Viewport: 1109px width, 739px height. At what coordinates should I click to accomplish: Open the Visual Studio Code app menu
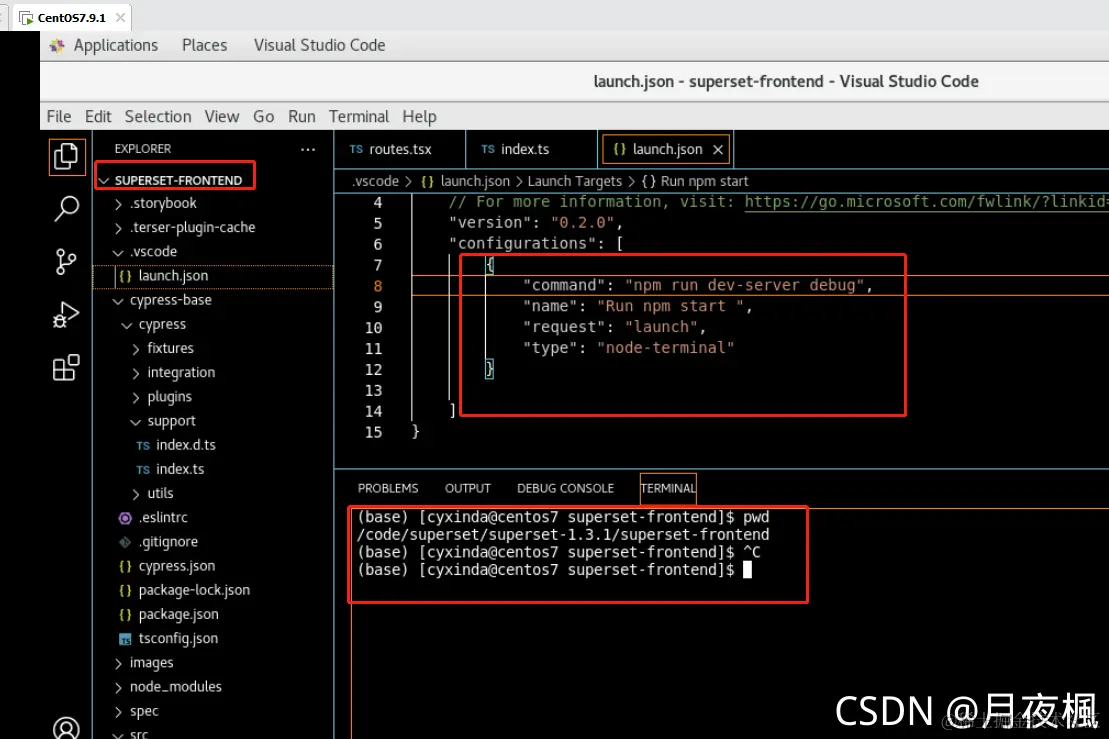pos(319,46)
